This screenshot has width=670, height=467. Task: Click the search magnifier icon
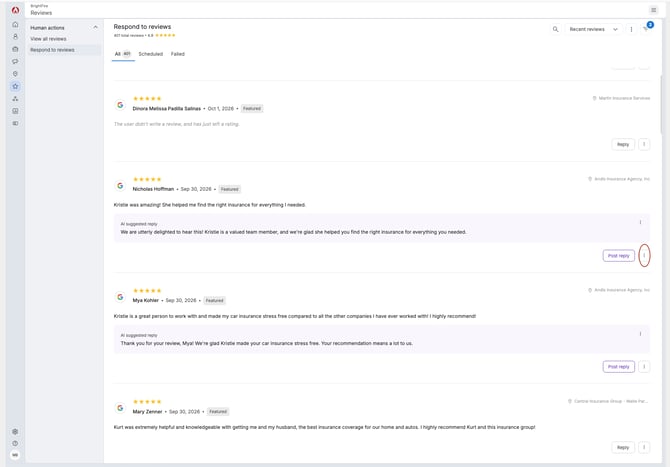(x=555, y=29)
